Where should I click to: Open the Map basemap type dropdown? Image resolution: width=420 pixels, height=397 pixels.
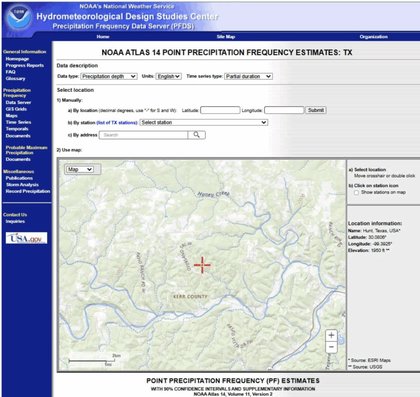coord(79,169)
